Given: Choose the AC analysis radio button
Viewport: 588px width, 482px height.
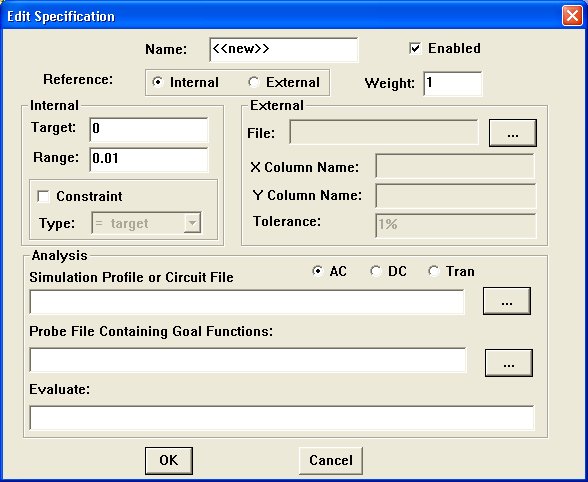Looking at the screenshot, I should click(318, 271).
